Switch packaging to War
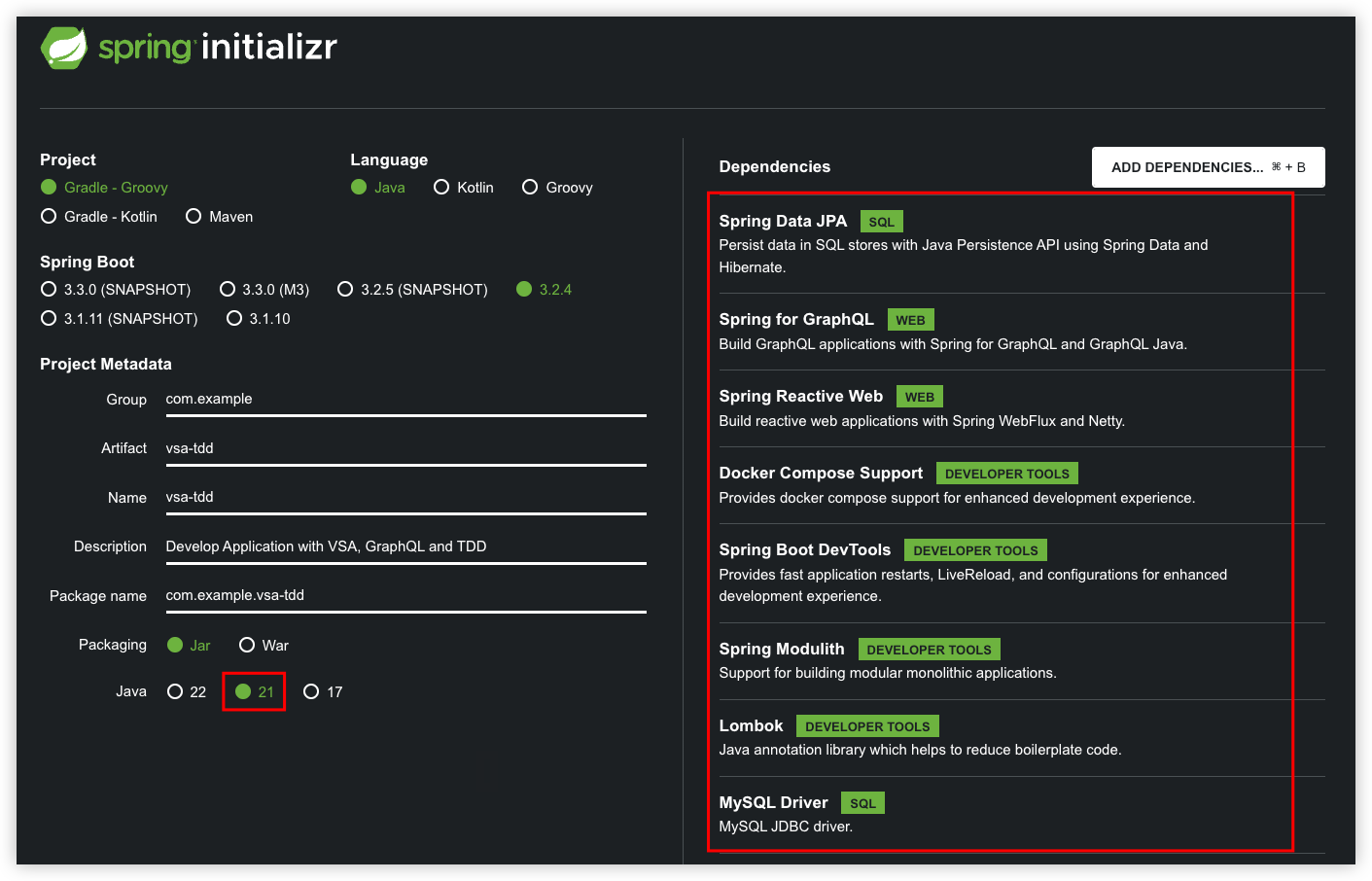This screenshot has width=1372, height=881. (264, 646)
